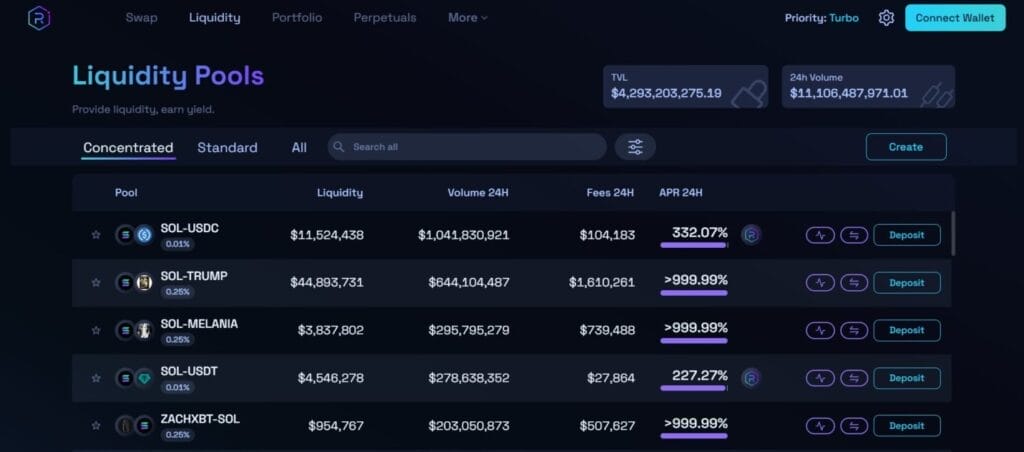Click the Search all input field

(x=467, y=147)
